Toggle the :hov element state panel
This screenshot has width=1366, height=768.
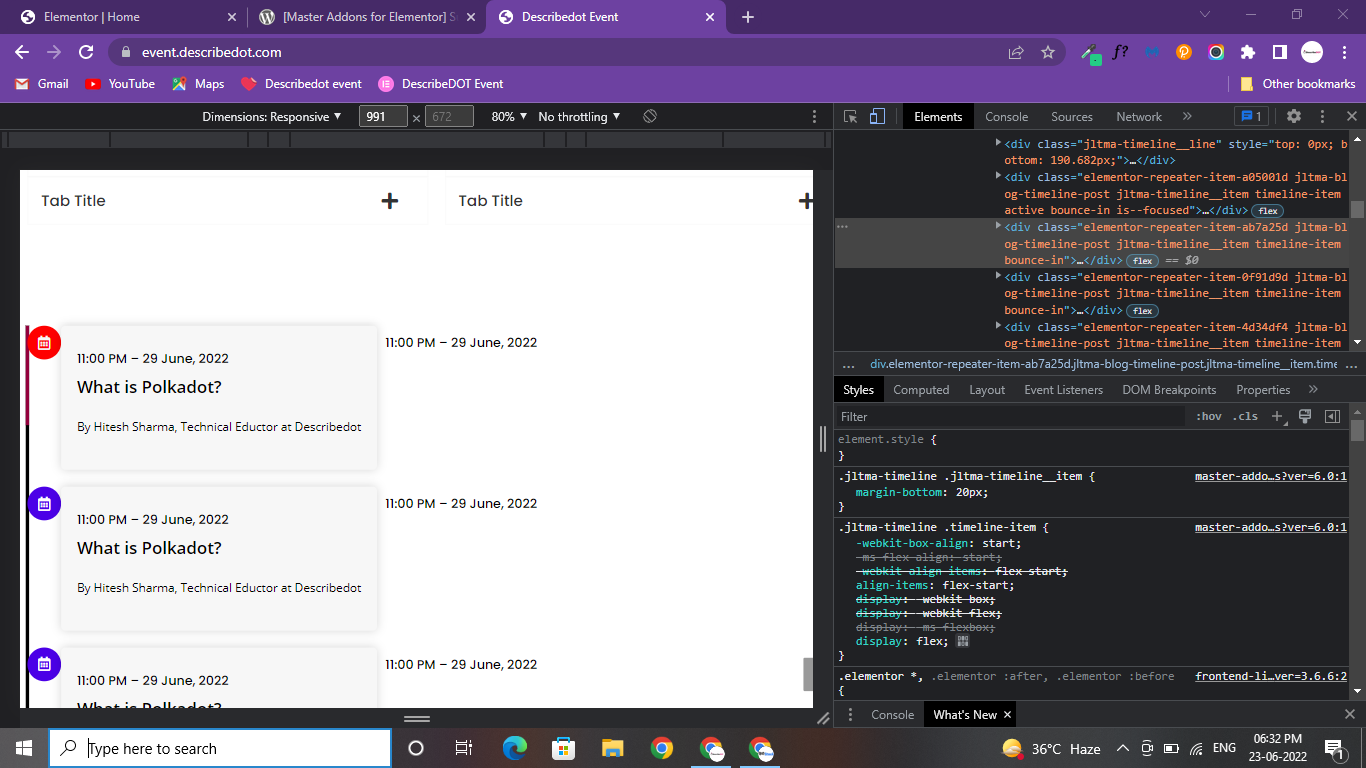tap(1209, 416)
